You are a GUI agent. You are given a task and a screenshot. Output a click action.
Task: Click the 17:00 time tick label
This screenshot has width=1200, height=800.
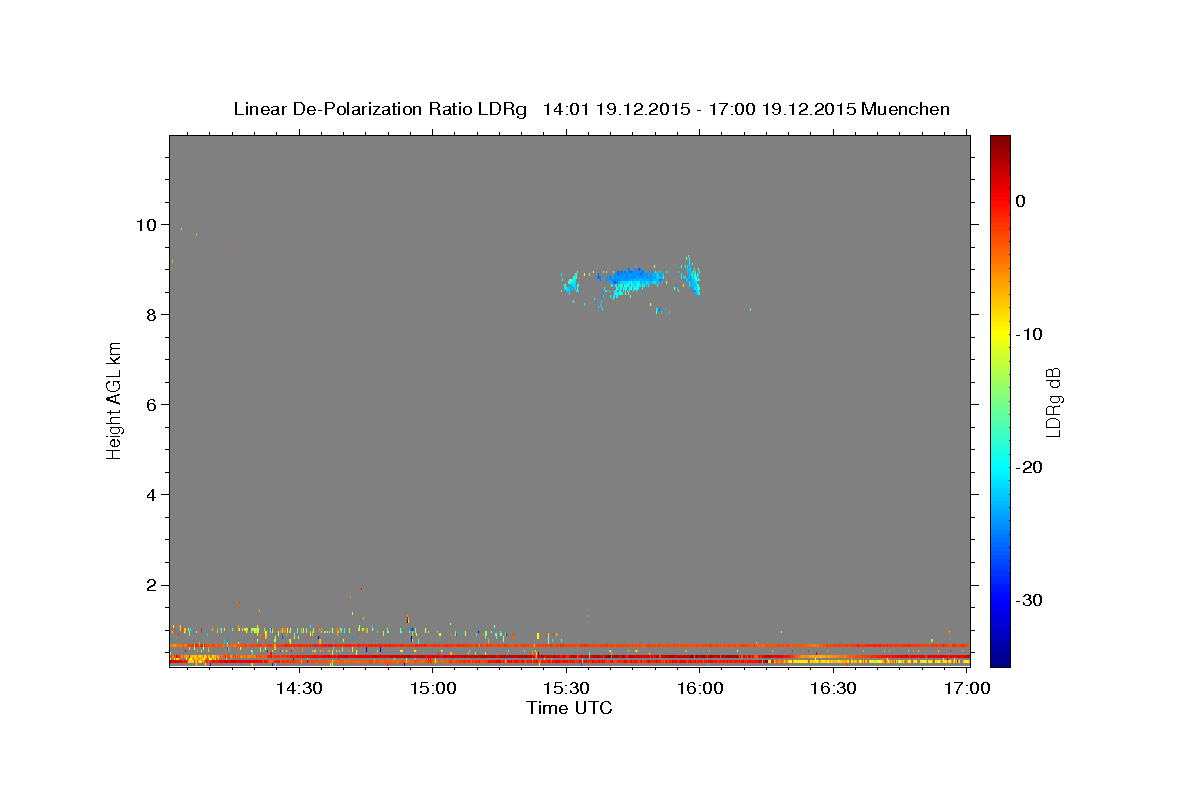966,689
